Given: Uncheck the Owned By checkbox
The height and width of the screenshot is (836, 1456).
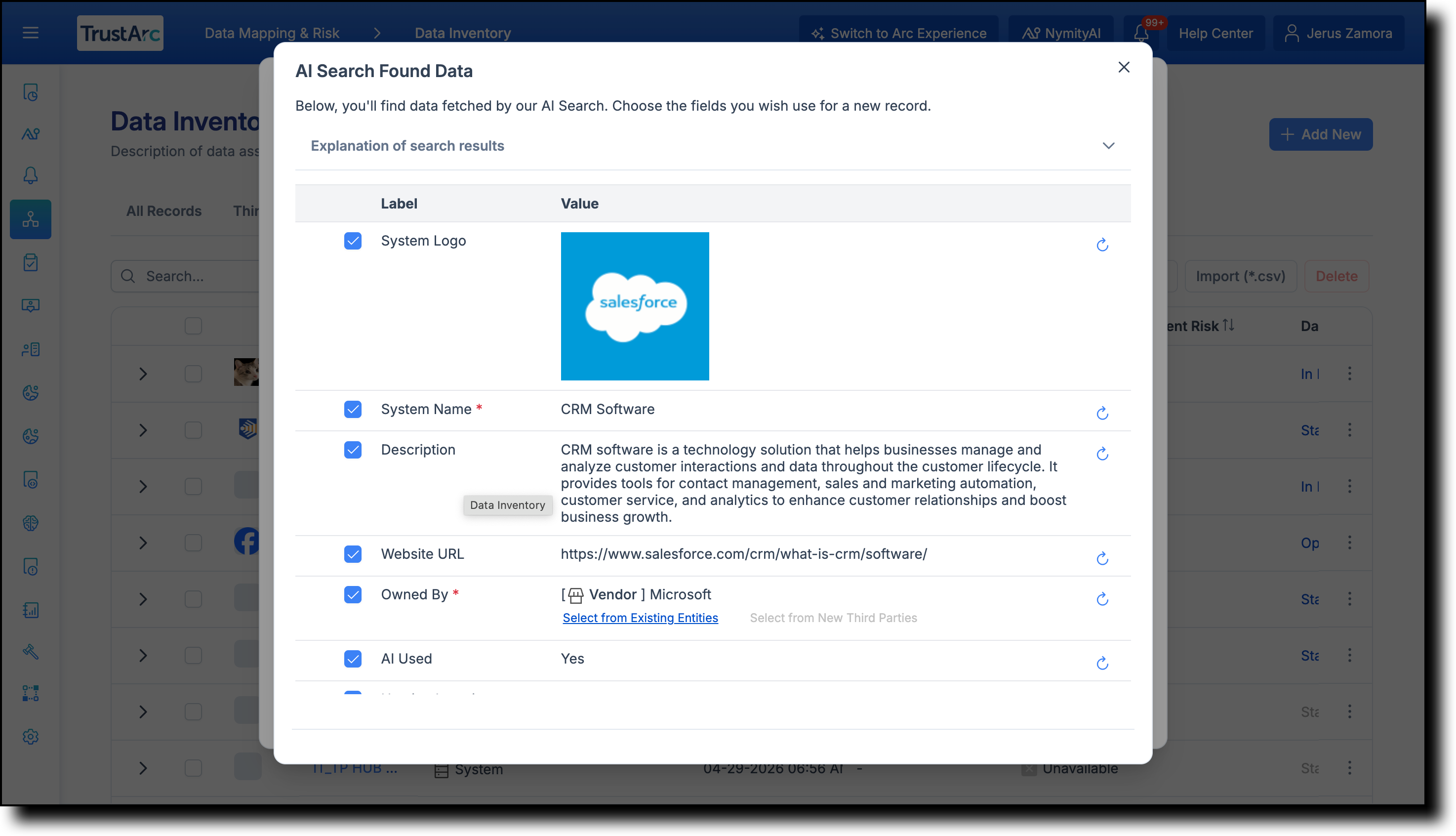Looking at the screenshot, I should click(x=353, y=595).
